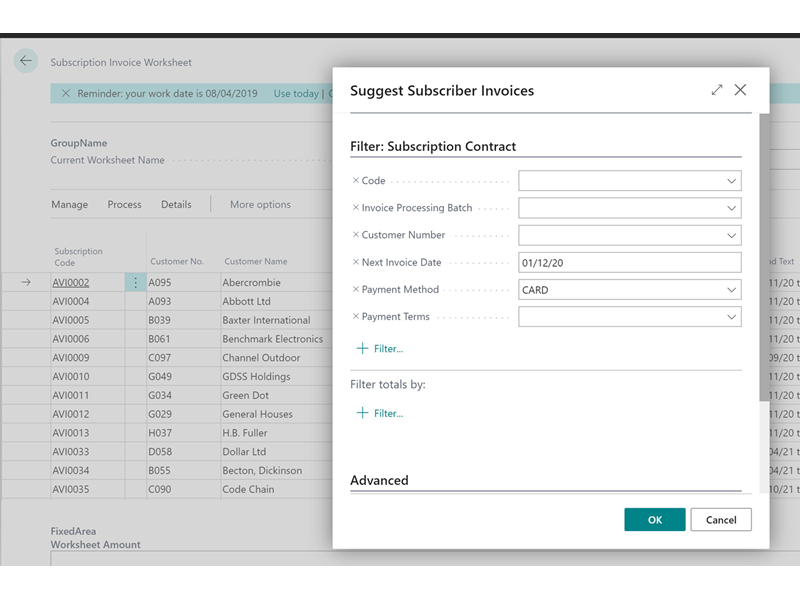Open row options for AVI0002
Image resolution: width=800 pixels, height=600 pixels.
tap(136, 283)
